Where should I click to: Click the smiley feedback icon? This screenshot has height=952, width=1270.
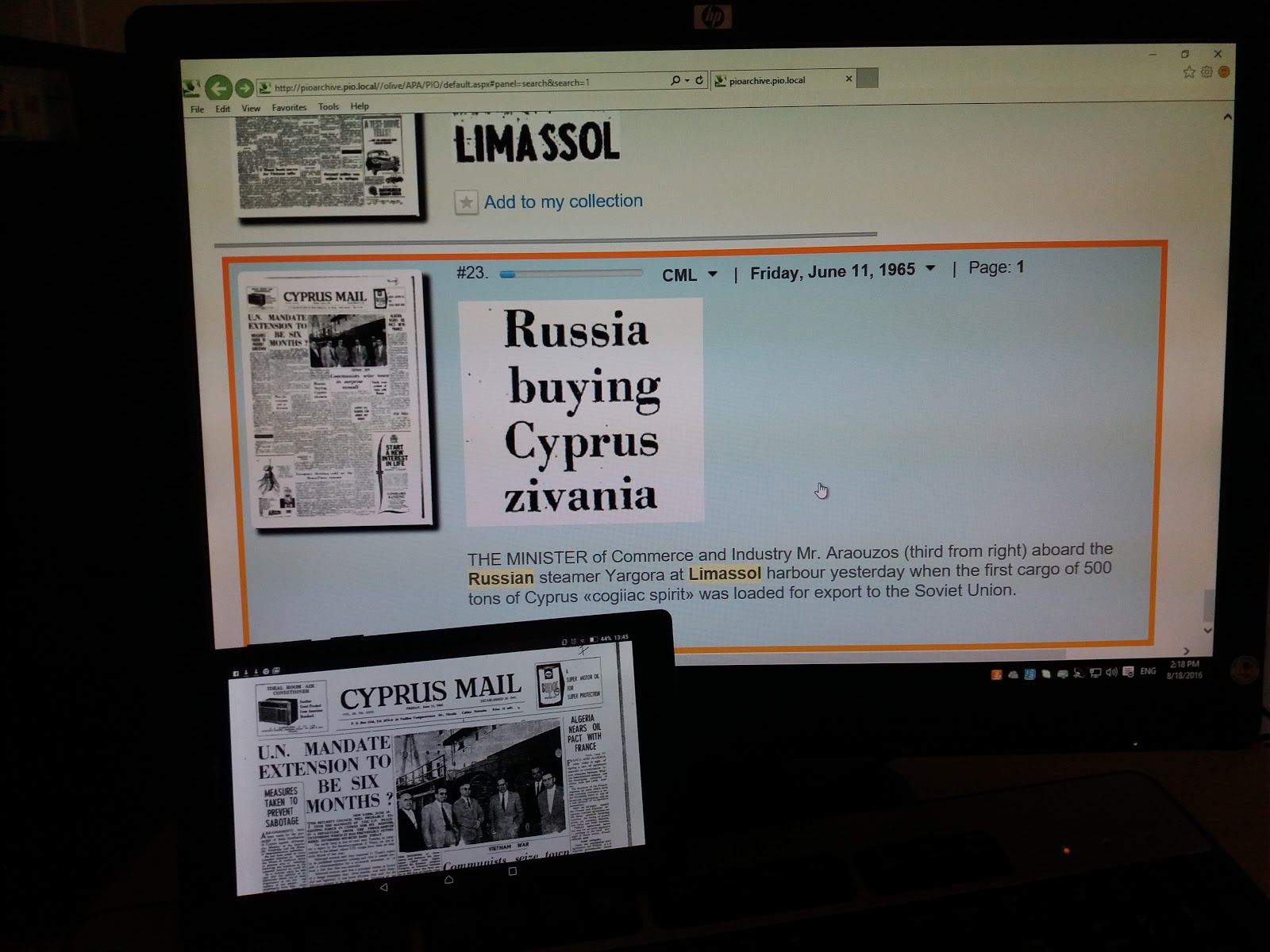[1224, 72]
